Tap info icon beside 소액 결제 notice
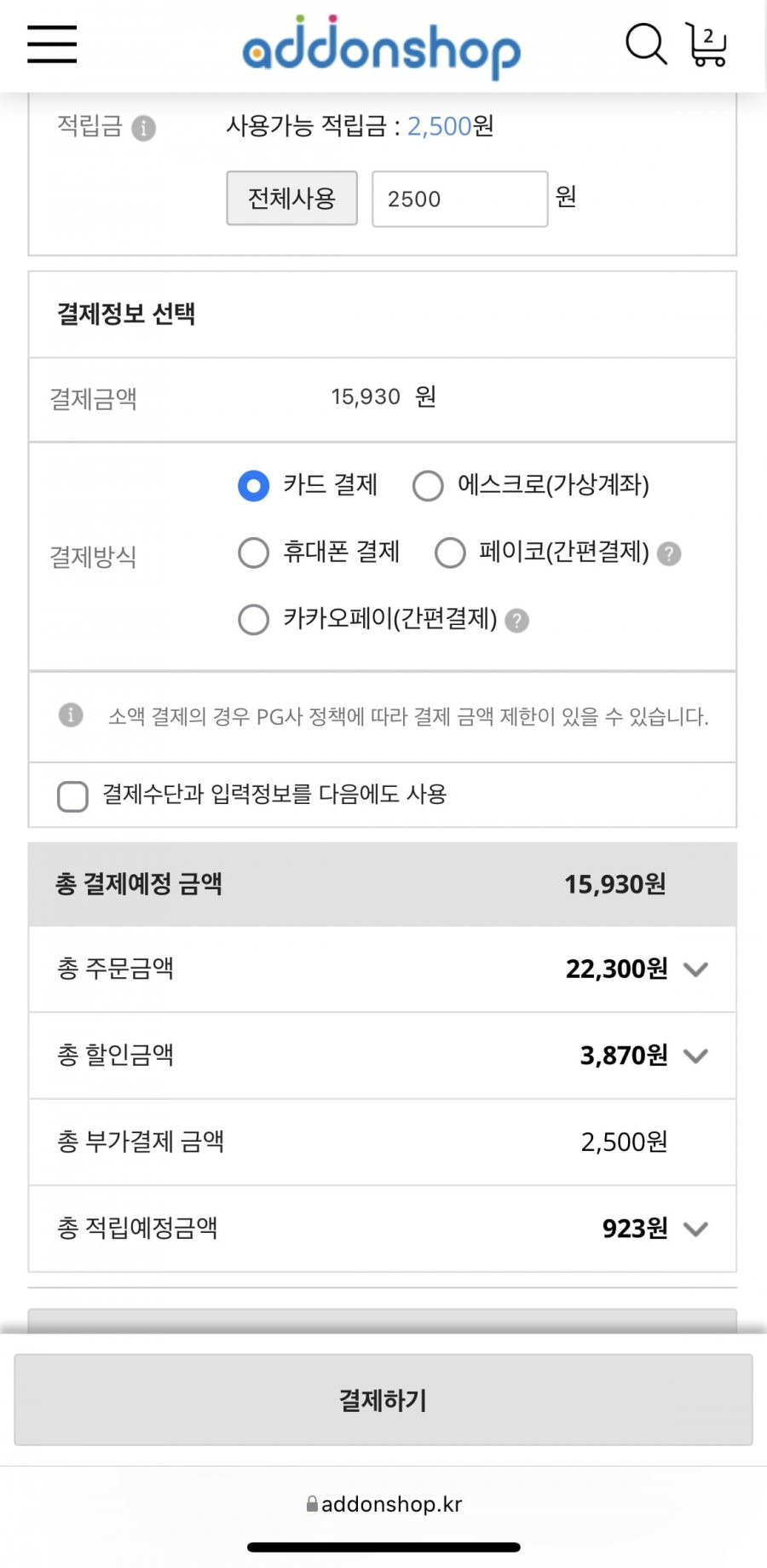This screenshot has width=767, height=1568. tap(71, 715)
